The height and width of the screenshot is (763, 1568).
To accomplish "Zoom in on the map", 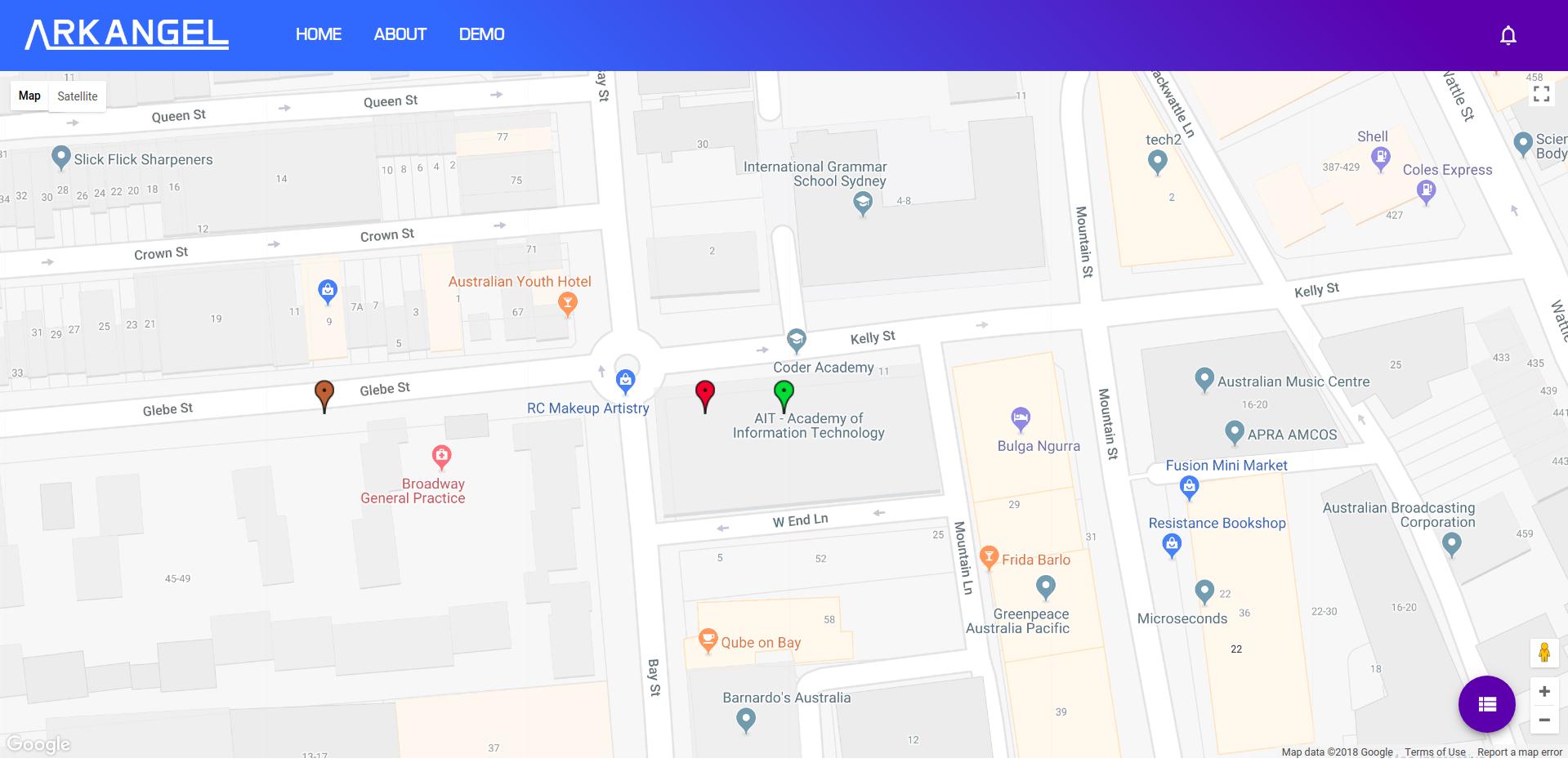I will coord(1543,692).
